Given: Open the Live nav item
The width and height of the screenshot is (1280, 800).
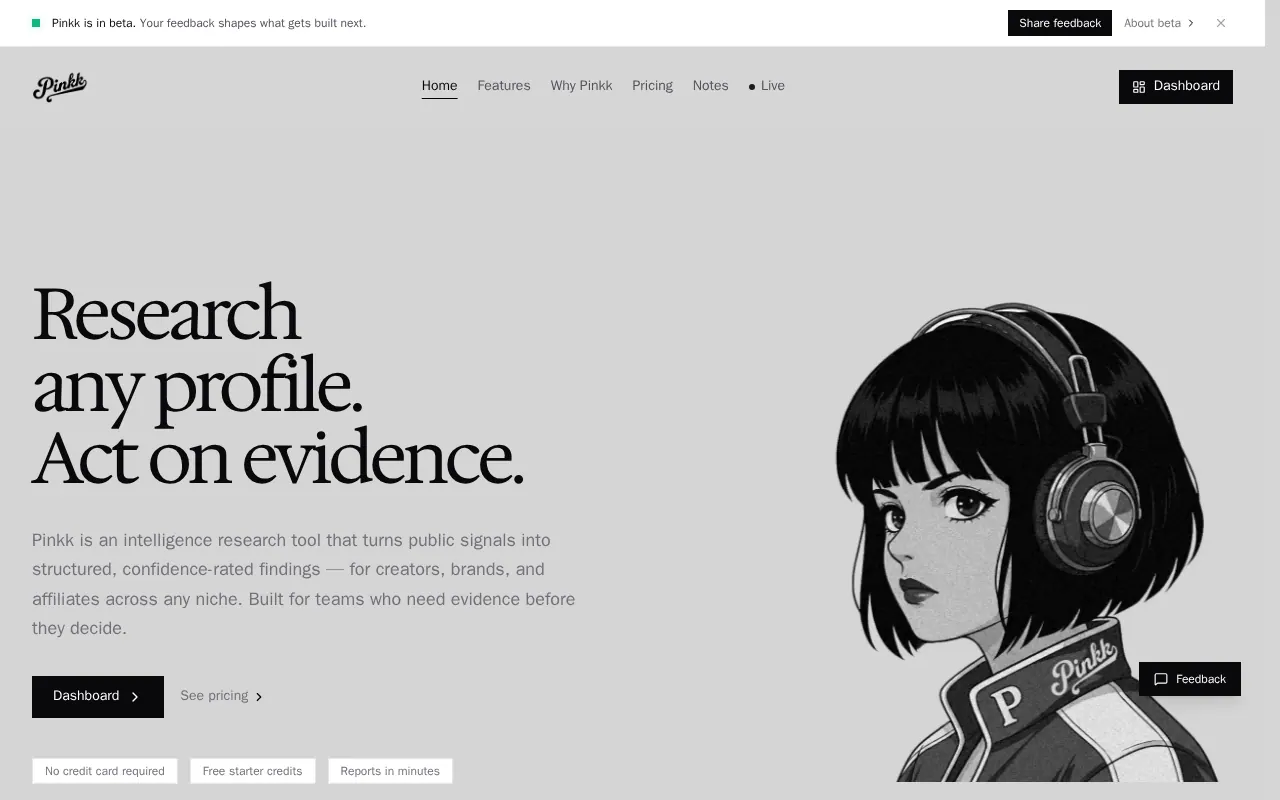Looking at the screenshot, I should pos(767,86).
